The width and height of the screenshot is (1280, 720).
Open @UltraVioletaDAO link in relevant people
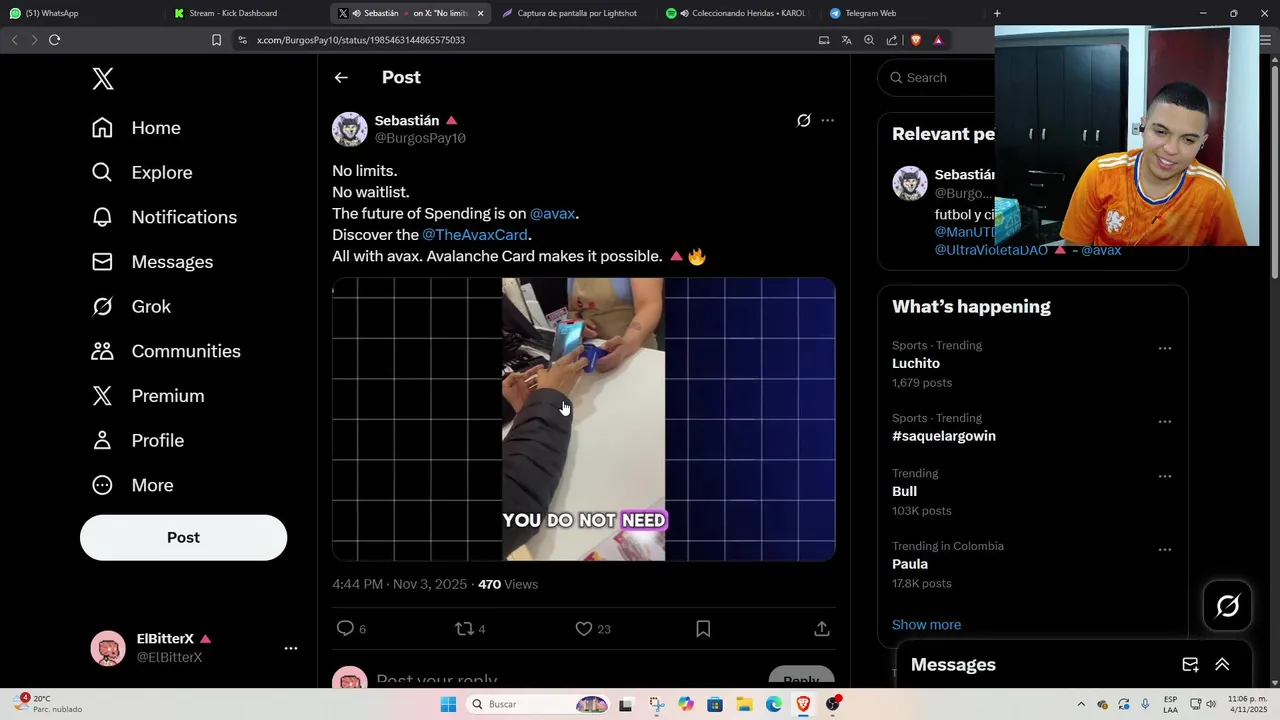click(x=991, y=250)
